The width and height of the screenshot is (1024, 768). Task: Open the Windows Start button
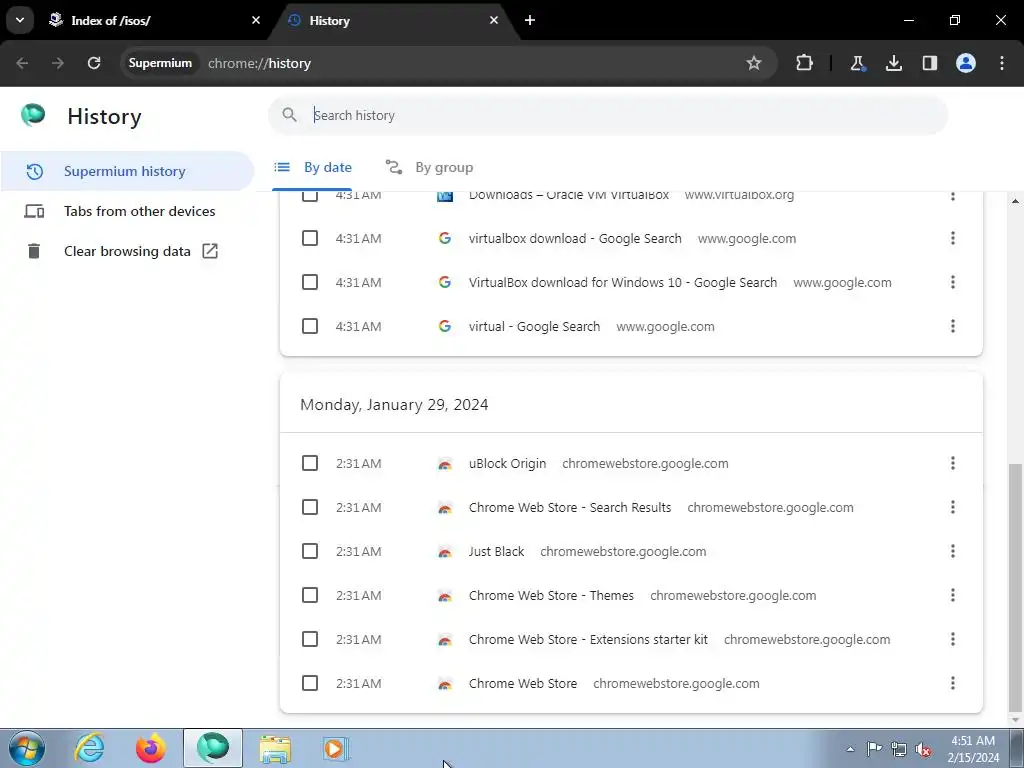click(x=26, y=748)
